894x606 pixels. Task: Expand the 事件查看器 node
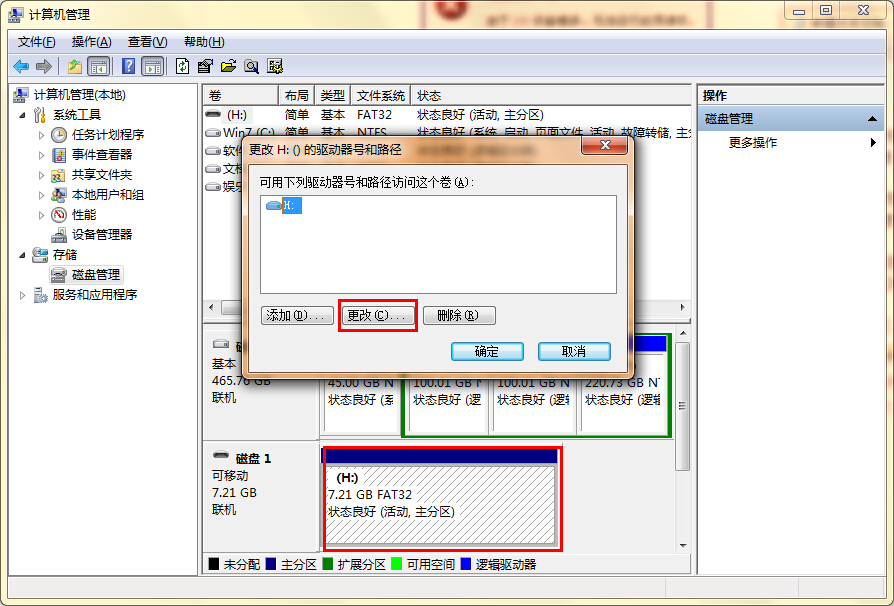(x=41, y=155)
